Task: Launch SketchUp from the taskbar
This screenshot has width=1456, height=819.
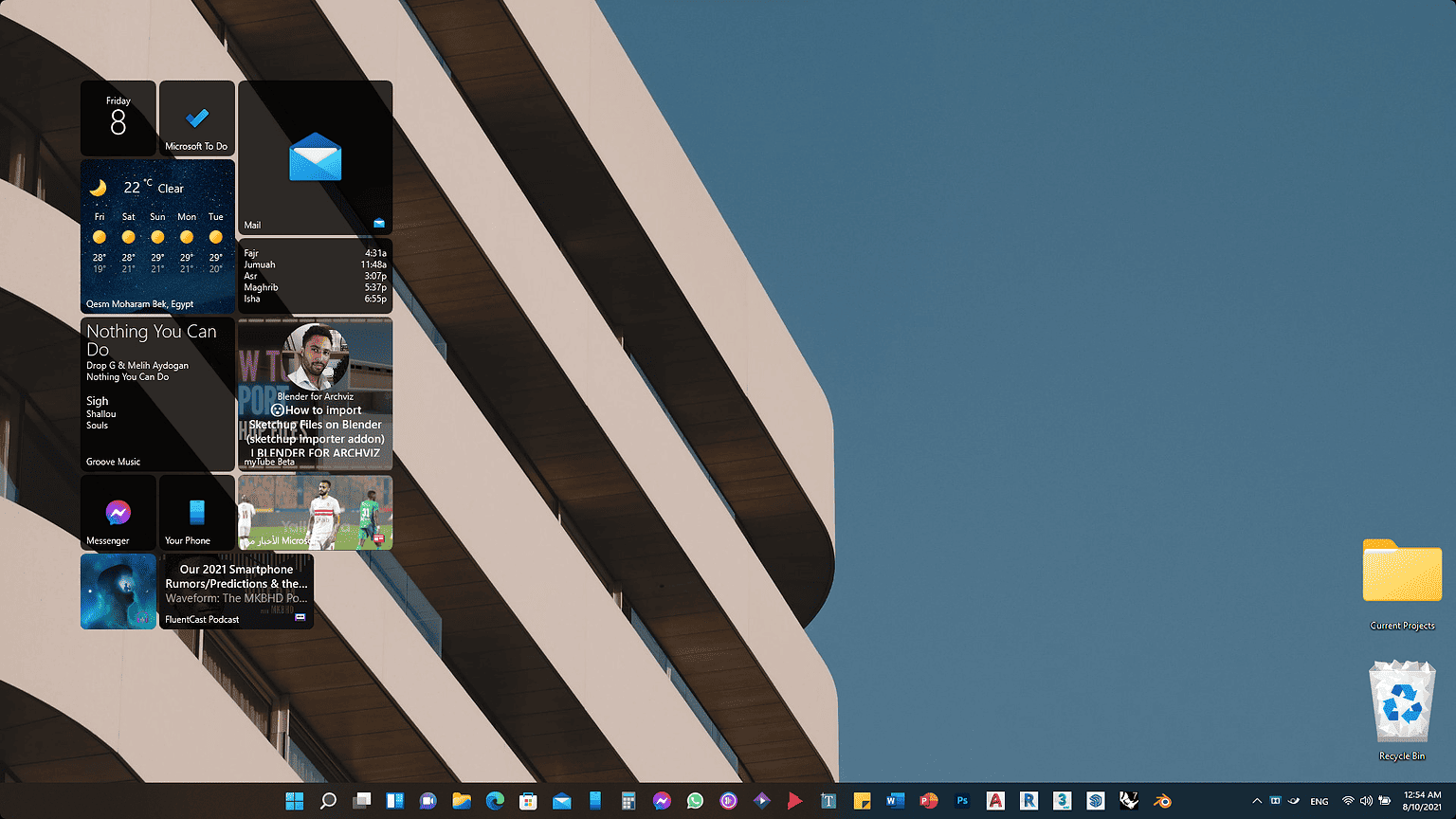Action: click(1095, 801)
